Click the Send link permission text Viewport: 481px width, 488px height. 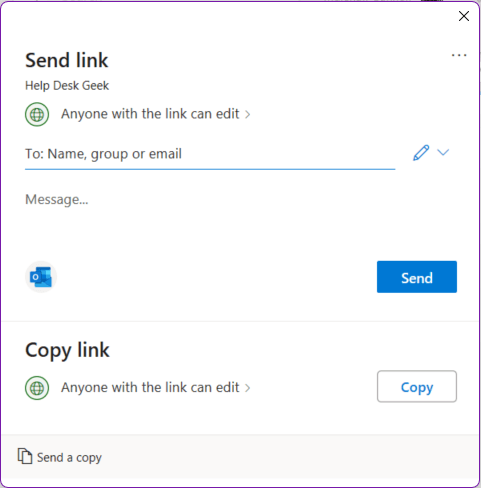click(150, 114)
